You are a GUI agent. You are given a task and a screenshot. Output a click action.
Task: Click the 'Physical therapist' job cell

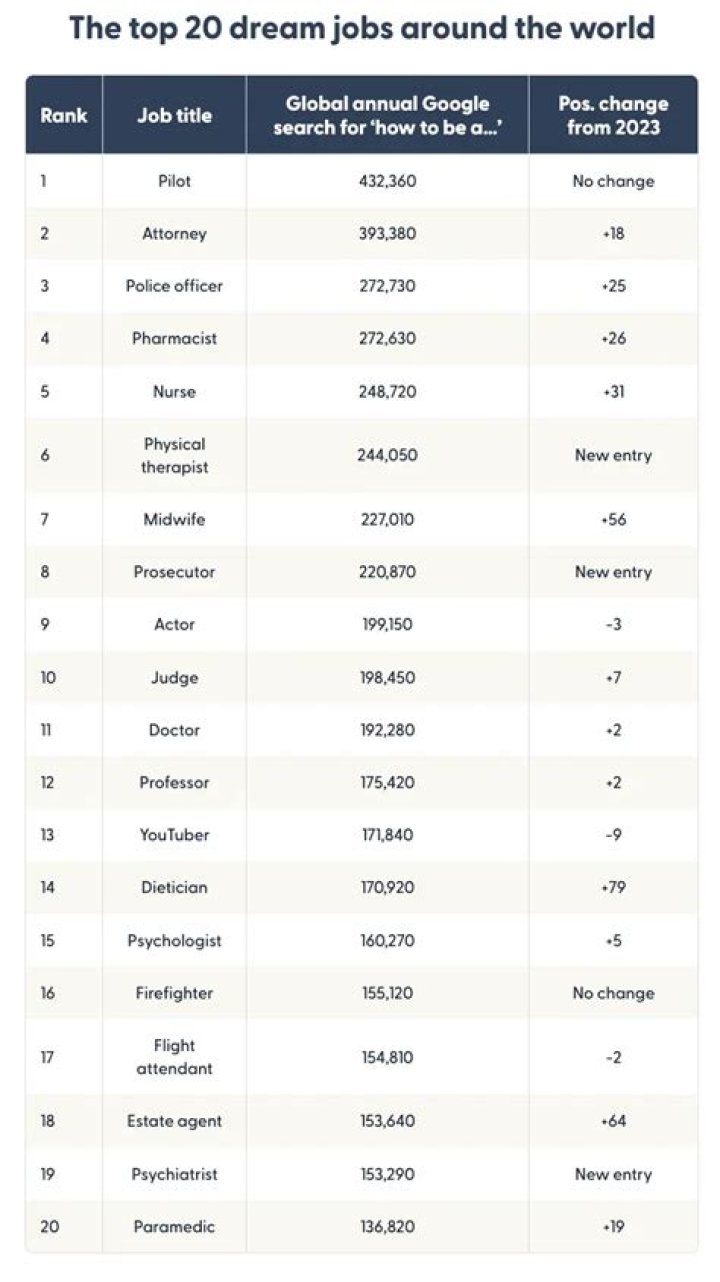point(174,455)
